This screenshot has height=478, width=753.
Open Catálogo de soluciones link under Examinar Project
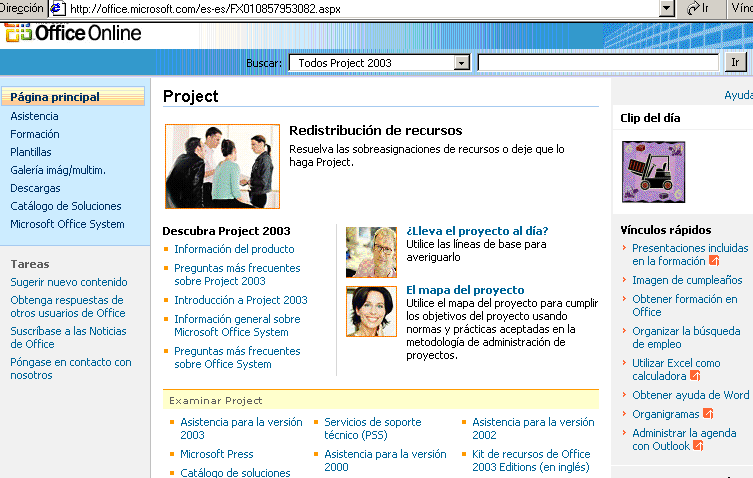(x=235, y=473)
